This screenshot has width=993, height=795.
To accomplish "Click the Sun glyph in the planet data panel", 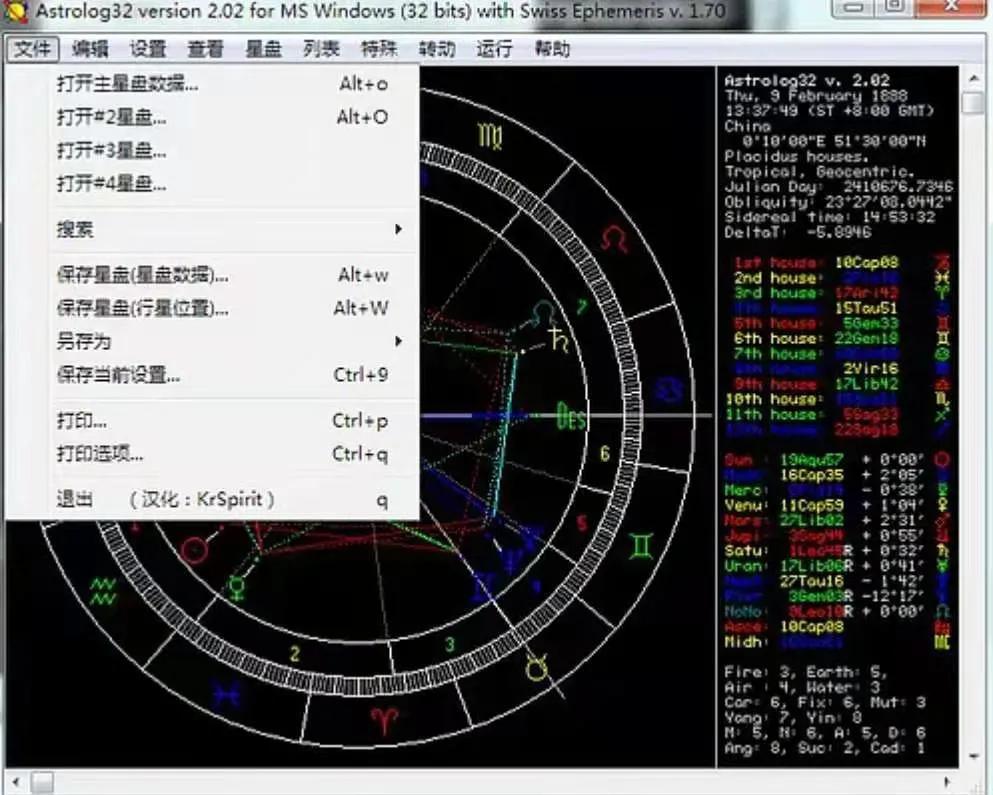I will click(x=942, y=459).
